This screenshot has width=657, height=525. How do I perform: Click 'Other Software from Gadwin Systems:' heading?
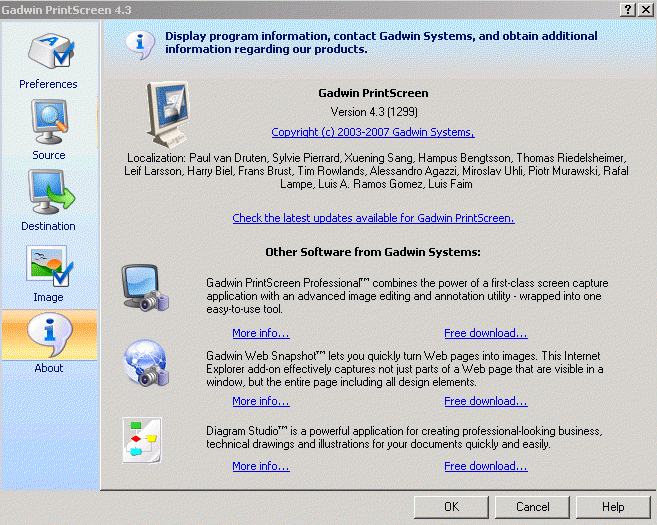pos(373,252)
